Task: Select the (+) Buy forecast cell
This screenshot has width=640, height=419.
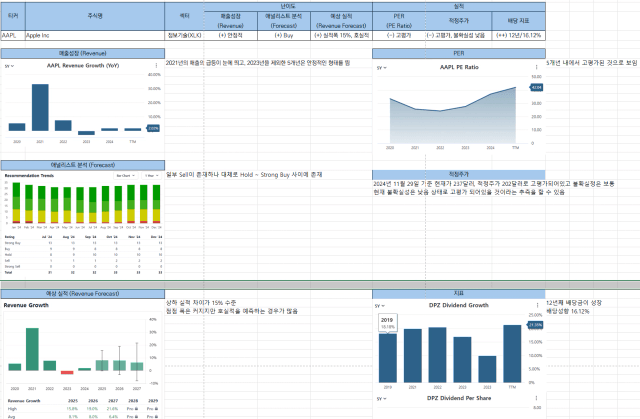Action: pos(284,35)
